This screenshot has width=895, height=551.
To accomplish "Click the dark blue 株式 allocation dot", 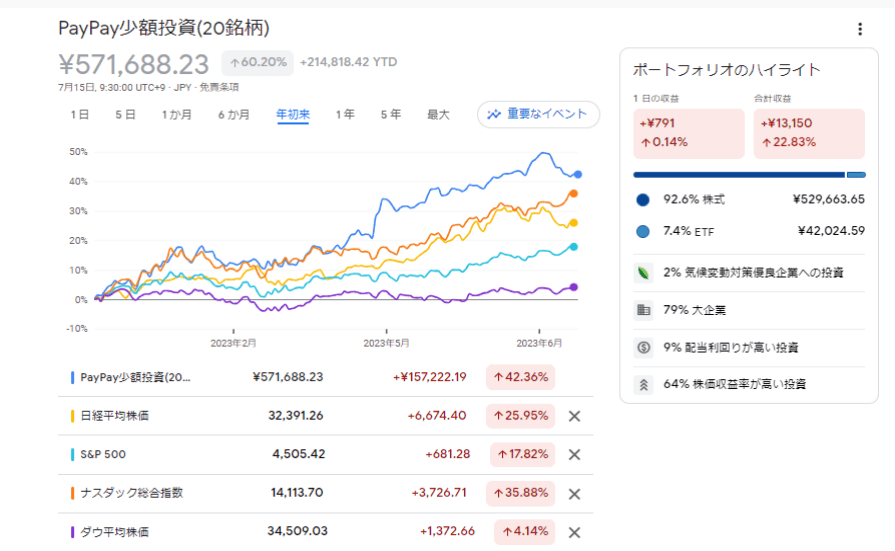I will 643,199.
